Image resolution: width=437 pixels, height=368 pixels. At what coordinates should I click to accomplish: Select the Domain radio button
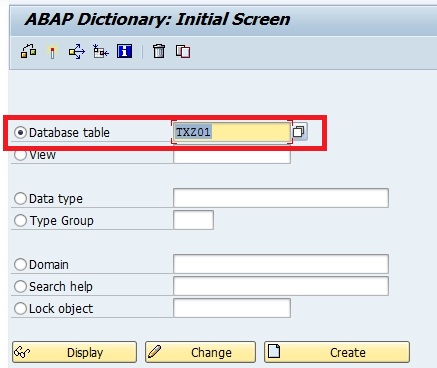pyautogui.click(x=20, y=265)
